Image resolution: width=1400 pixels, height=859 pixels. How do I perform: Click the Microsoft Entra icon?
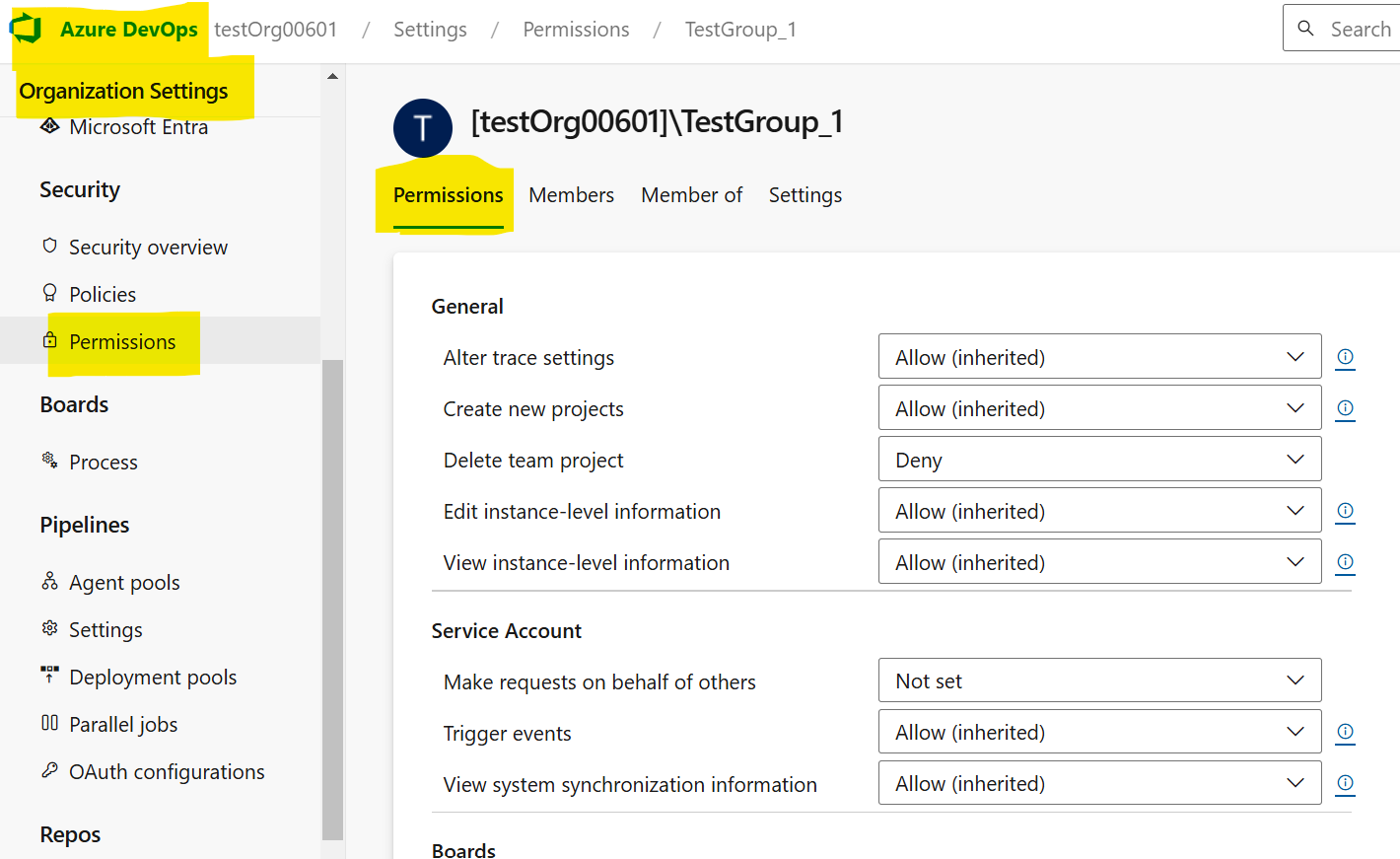pos(49,126)
